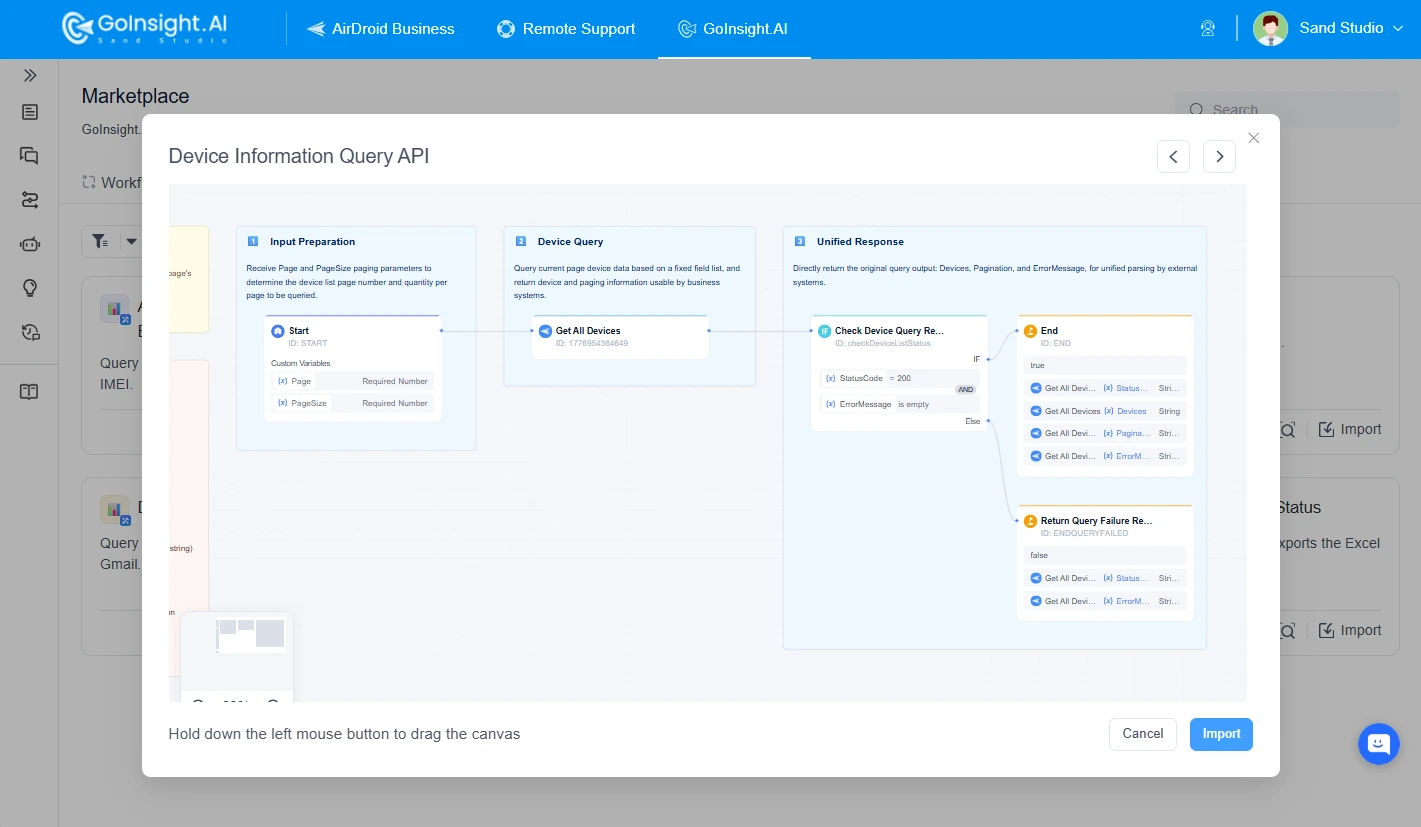Click the 'false' value in failure node
Viewport: 1421px width, 827px height.
tap(1105, 555)
